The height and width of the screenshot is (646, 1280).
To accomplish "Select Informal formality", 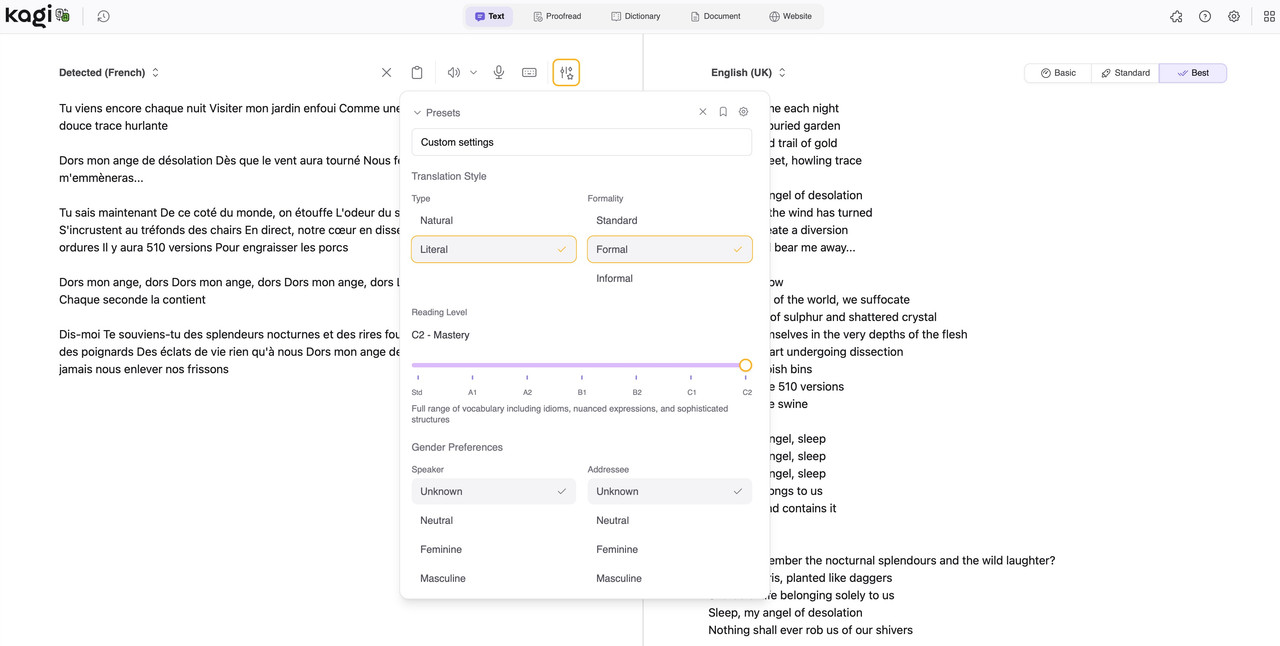I will coord(670,278).
